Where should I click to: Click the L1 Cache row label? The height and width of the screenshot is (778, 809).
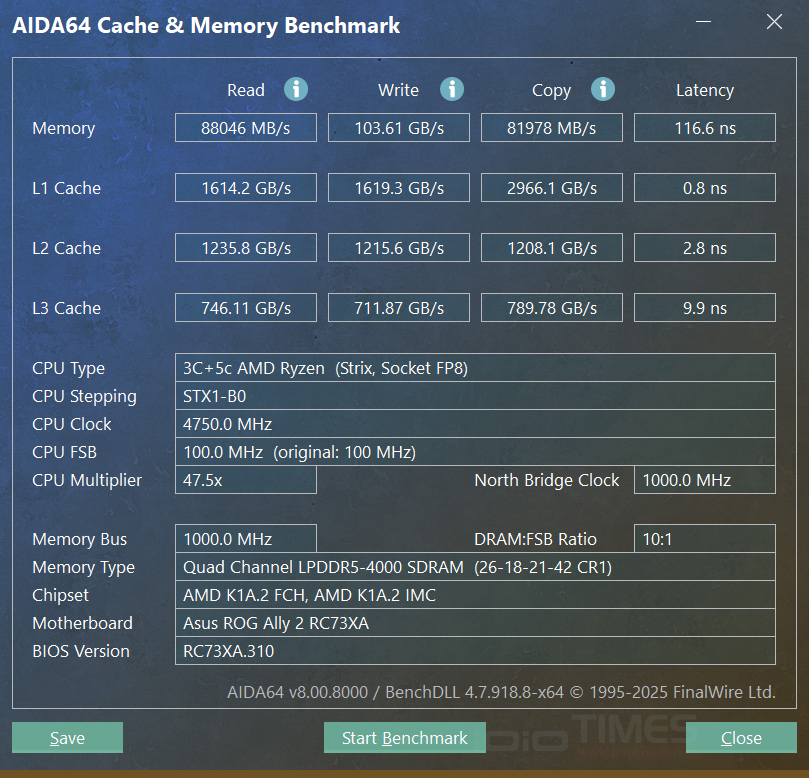[67, 188]
